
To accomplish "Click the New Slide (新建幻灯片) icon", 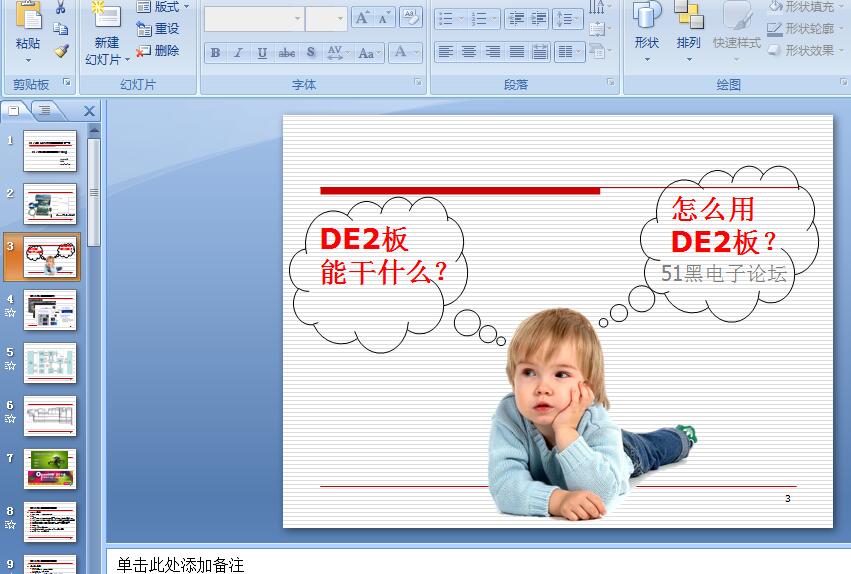I will click(106, 15).
